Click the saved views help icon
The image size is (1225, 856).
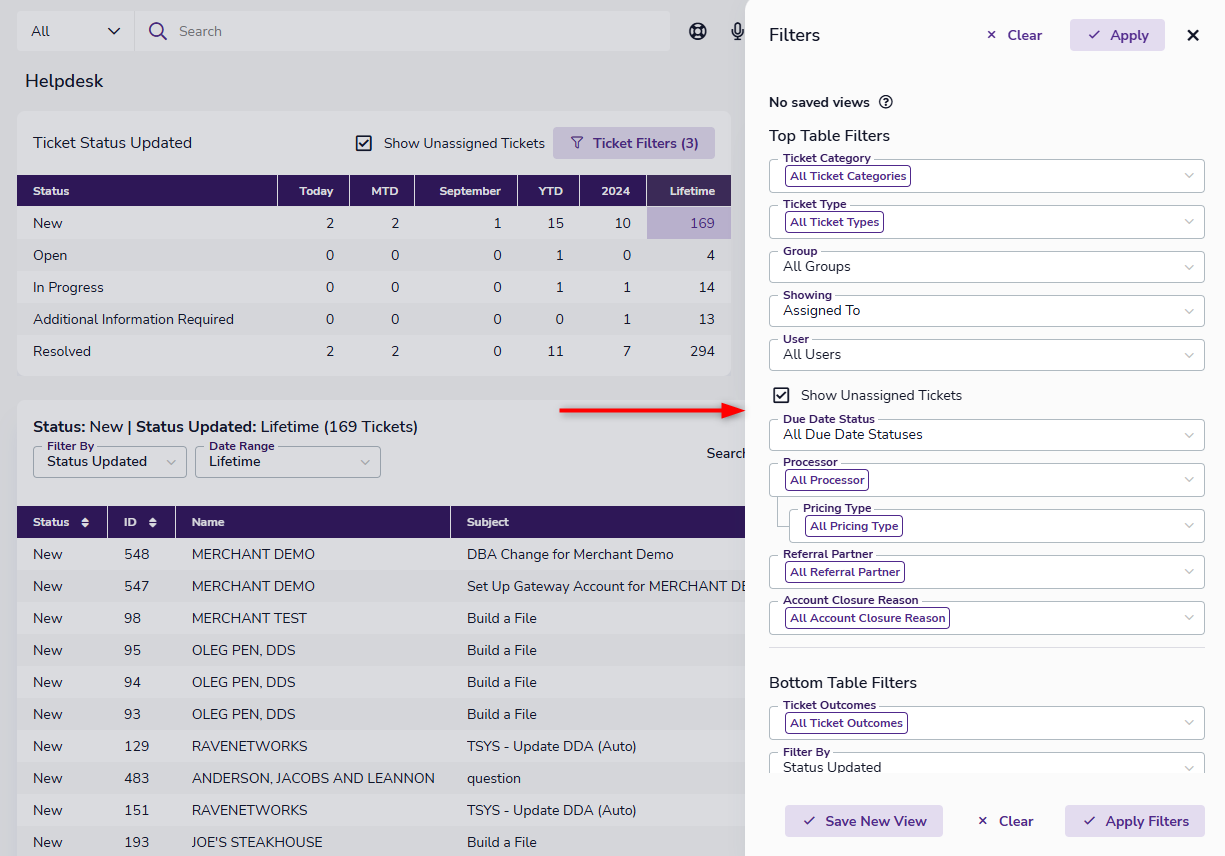pyautogui.click(x=885, y=102)
